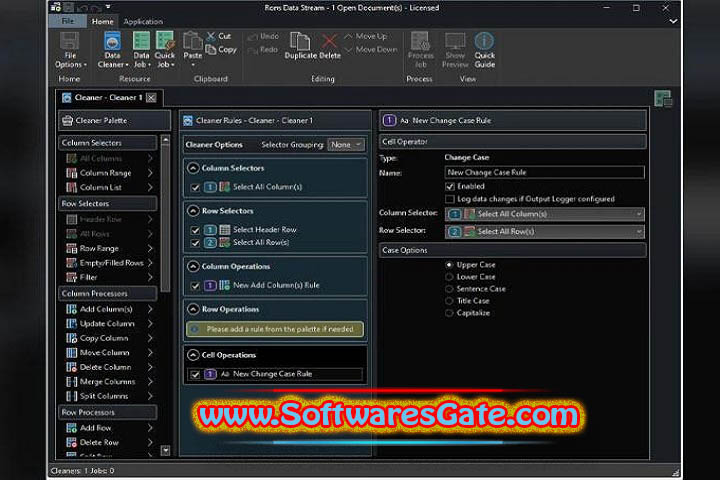Select Delete Column palette item
The width and height of the screenshot is (720, 480).
[109, 367]
